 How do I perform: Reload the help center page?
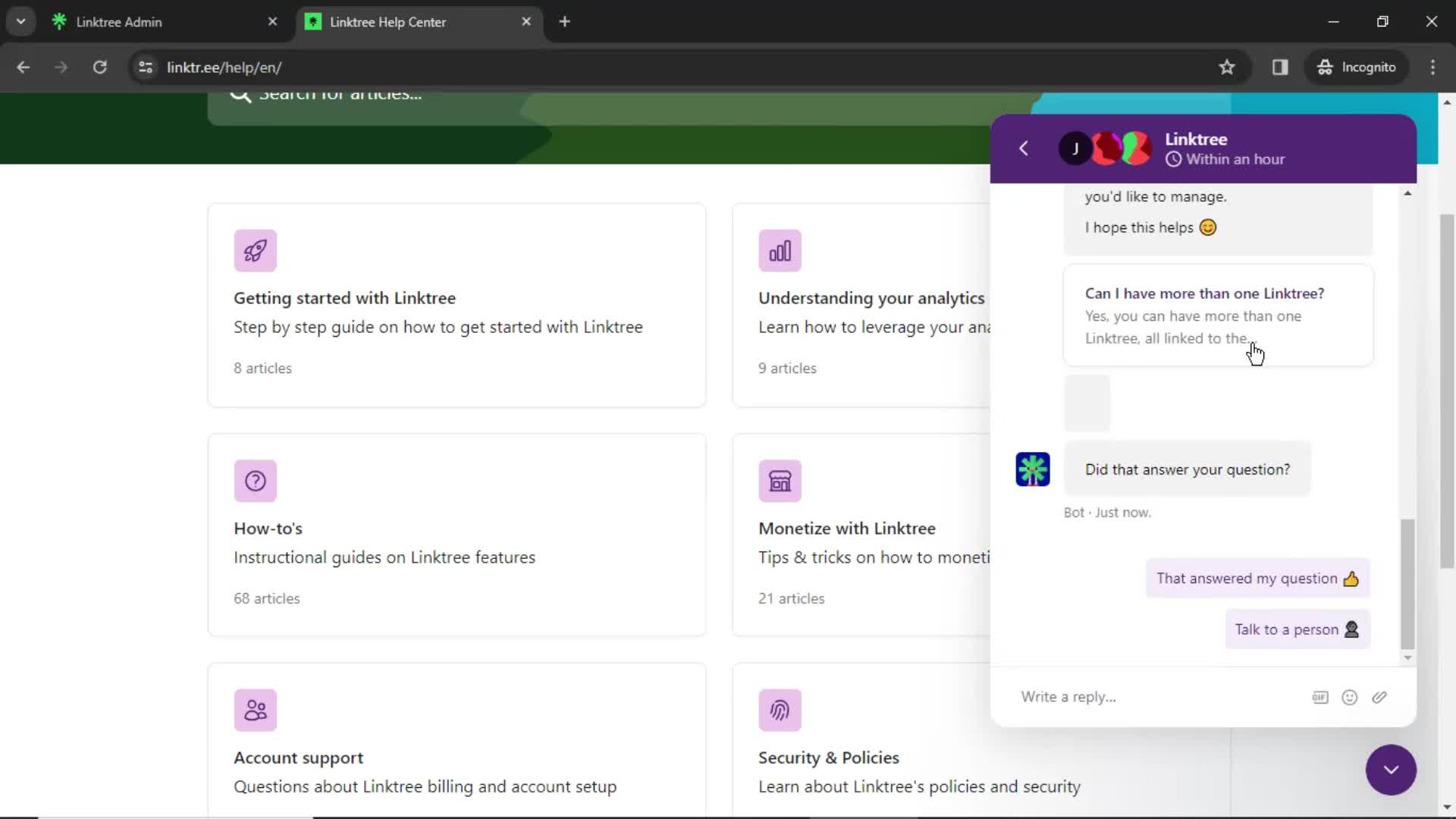pos(99,67)
